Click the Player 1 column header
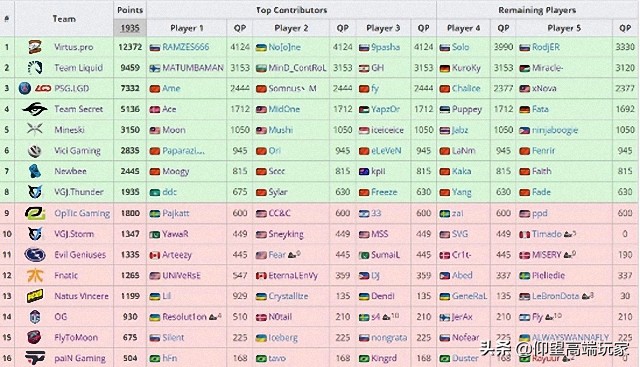Viewport: 640px width, 367px height. point(187,28)
